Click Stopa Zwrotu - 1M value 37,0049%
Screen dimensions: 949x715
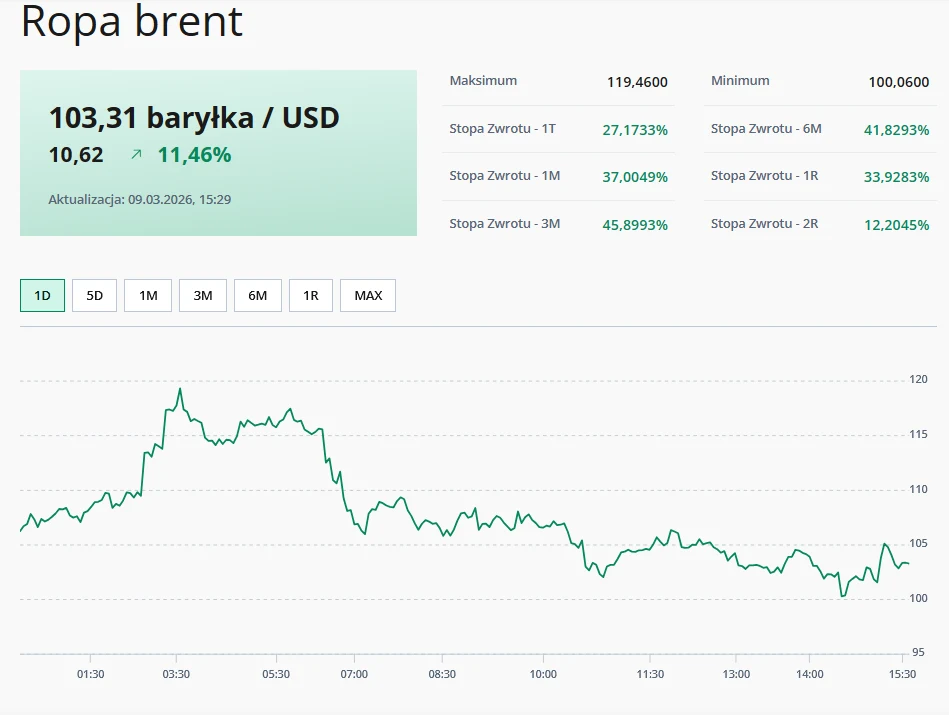coord(637,176)
